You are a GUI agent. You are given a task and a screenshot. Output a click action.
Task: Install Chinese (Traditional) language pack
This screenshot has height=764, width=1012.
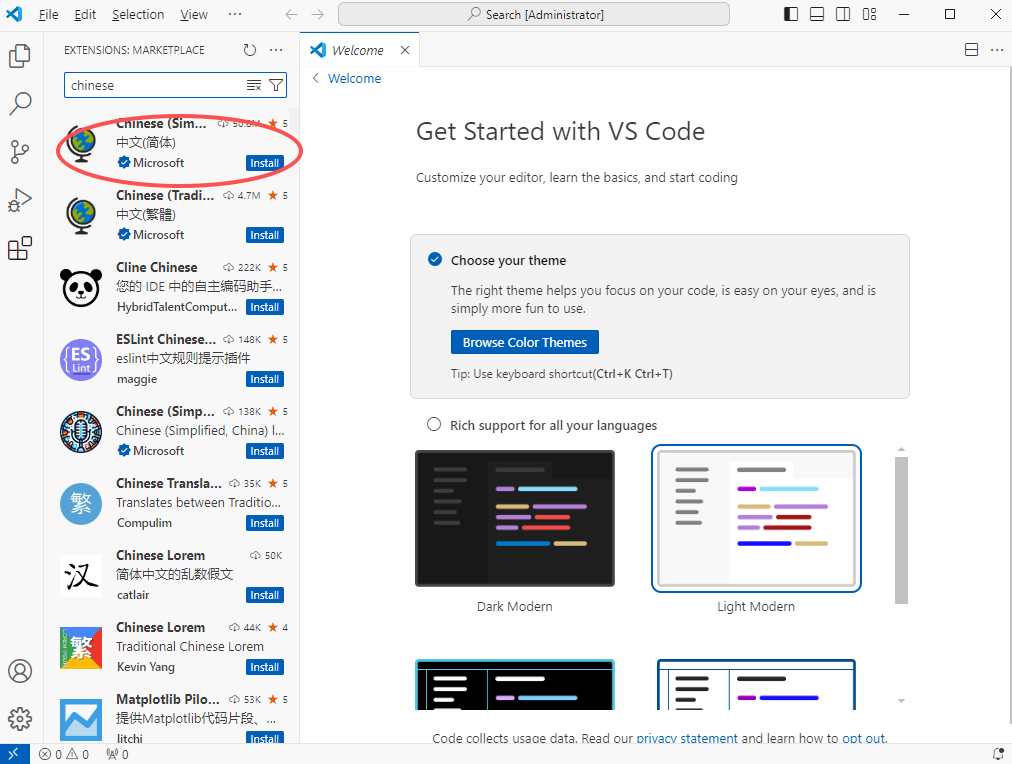pyautogui.click(x=265, y=235)
